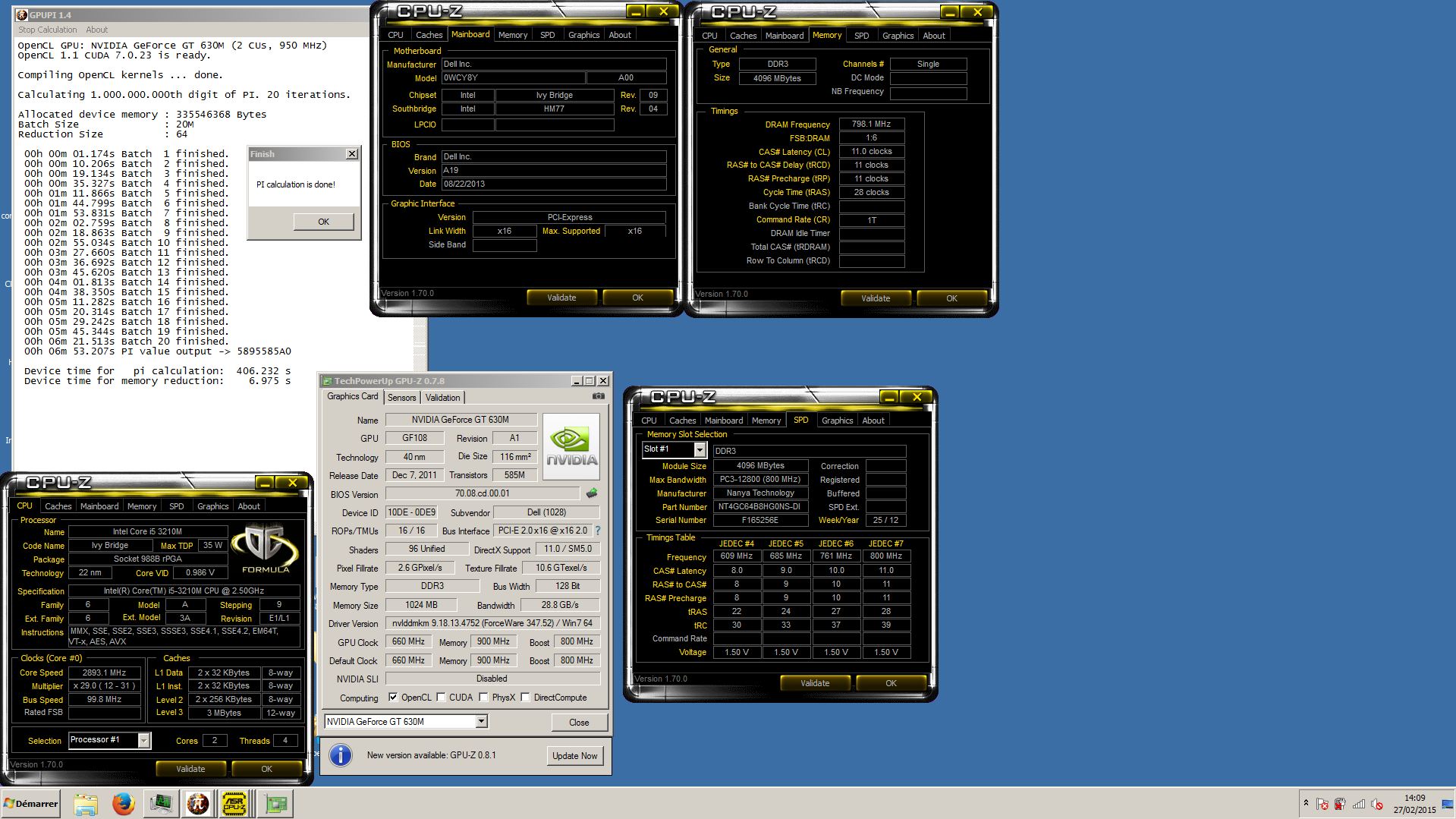Open the Démarrer start button
1456x819 pixels.
[x=31, y=804]
